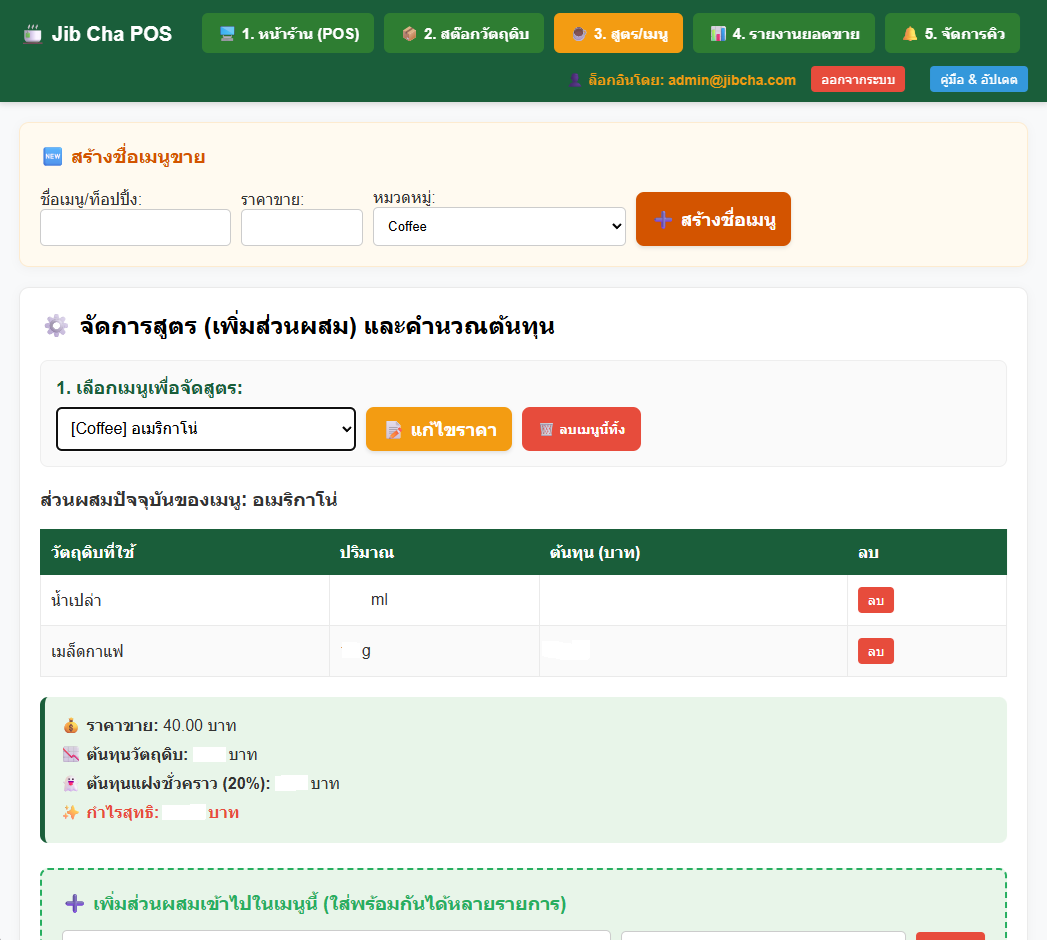Open คู่มือ & อัปเดต guide button
Viewport: 1047px width, 940px height.
(979, 79)
